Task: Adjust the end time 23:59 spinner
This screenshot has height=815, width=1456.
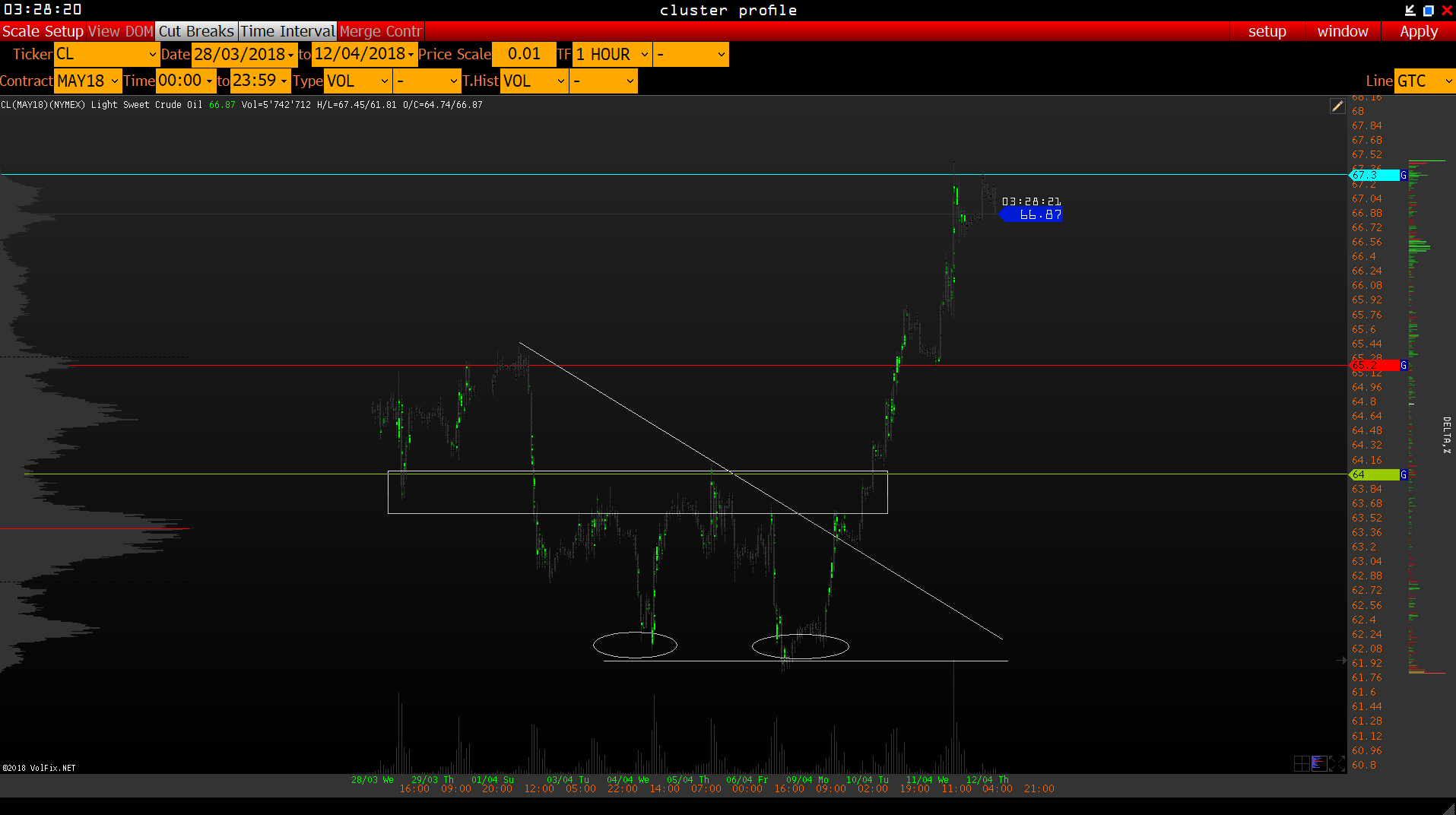Action: (261, 81)
